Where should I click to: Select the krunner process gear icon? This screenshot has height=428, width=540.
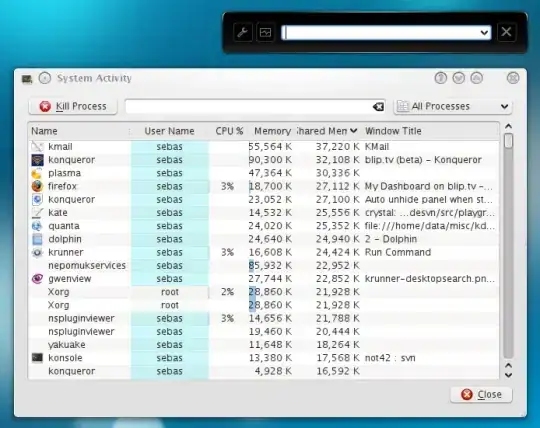(37, 252)
